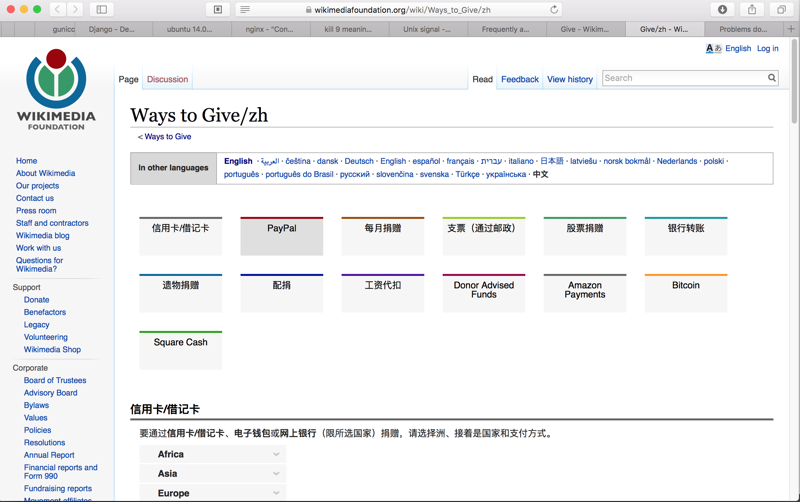This screenshot has height=502, width=800.
Task: Click the Safari address bar URL
Action: click(402, 10)
